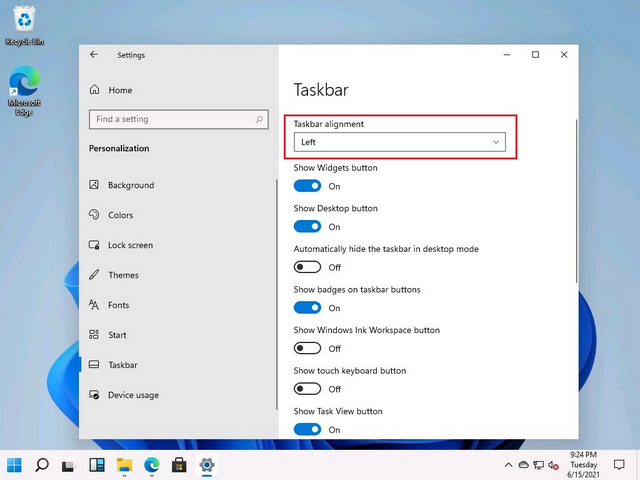Image resolution: width=640 pixels, height=480 pixels.
Task: Open the Windows Start button on taskbar
Action: 15,465
